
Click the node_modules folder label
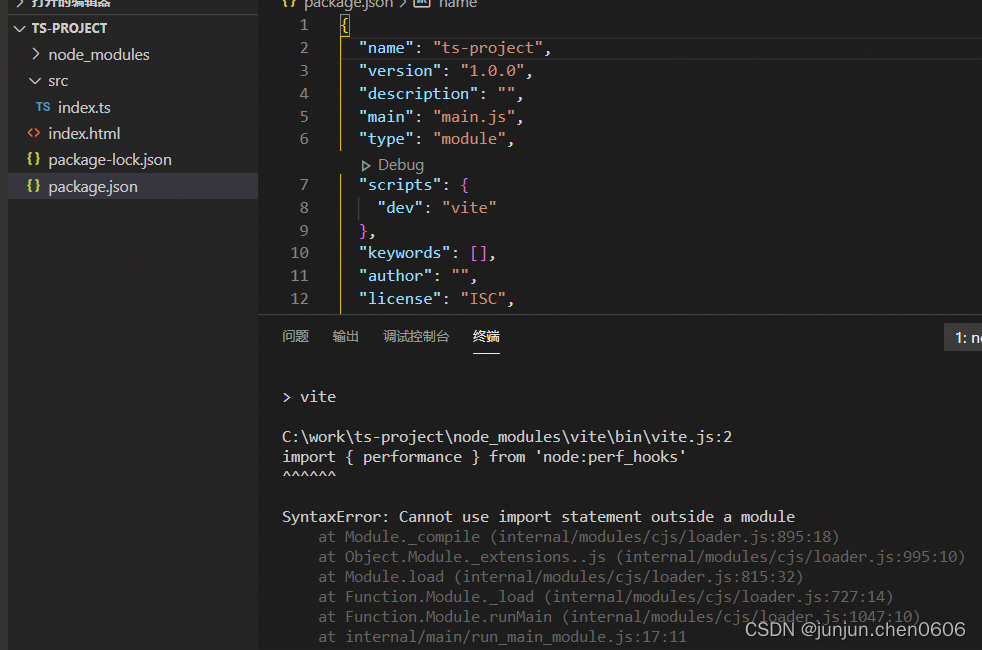coord(99,54)
